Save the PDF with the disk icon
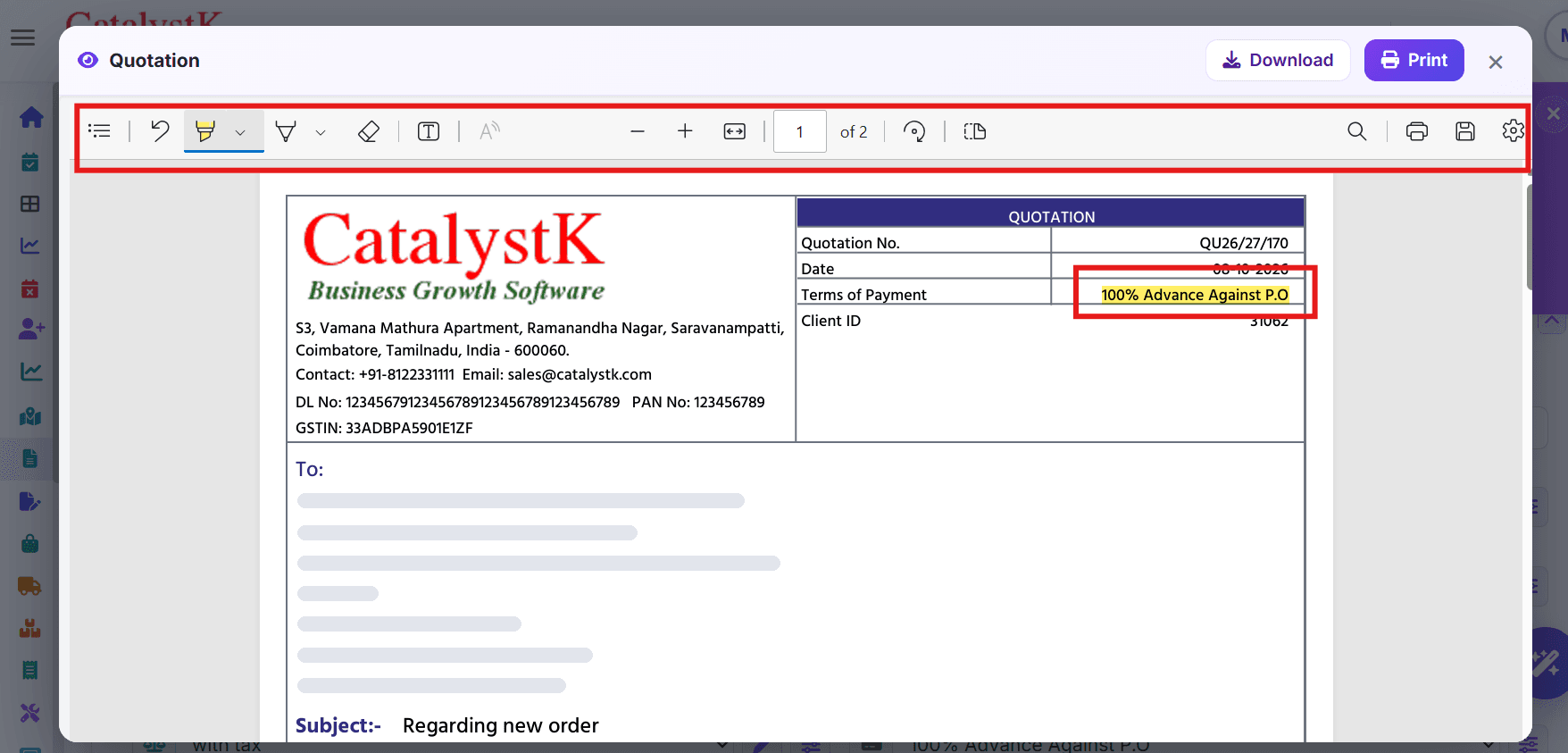Image resolution: width=1568 pixels, height=753 pixels. click(x=1465, y=131)
